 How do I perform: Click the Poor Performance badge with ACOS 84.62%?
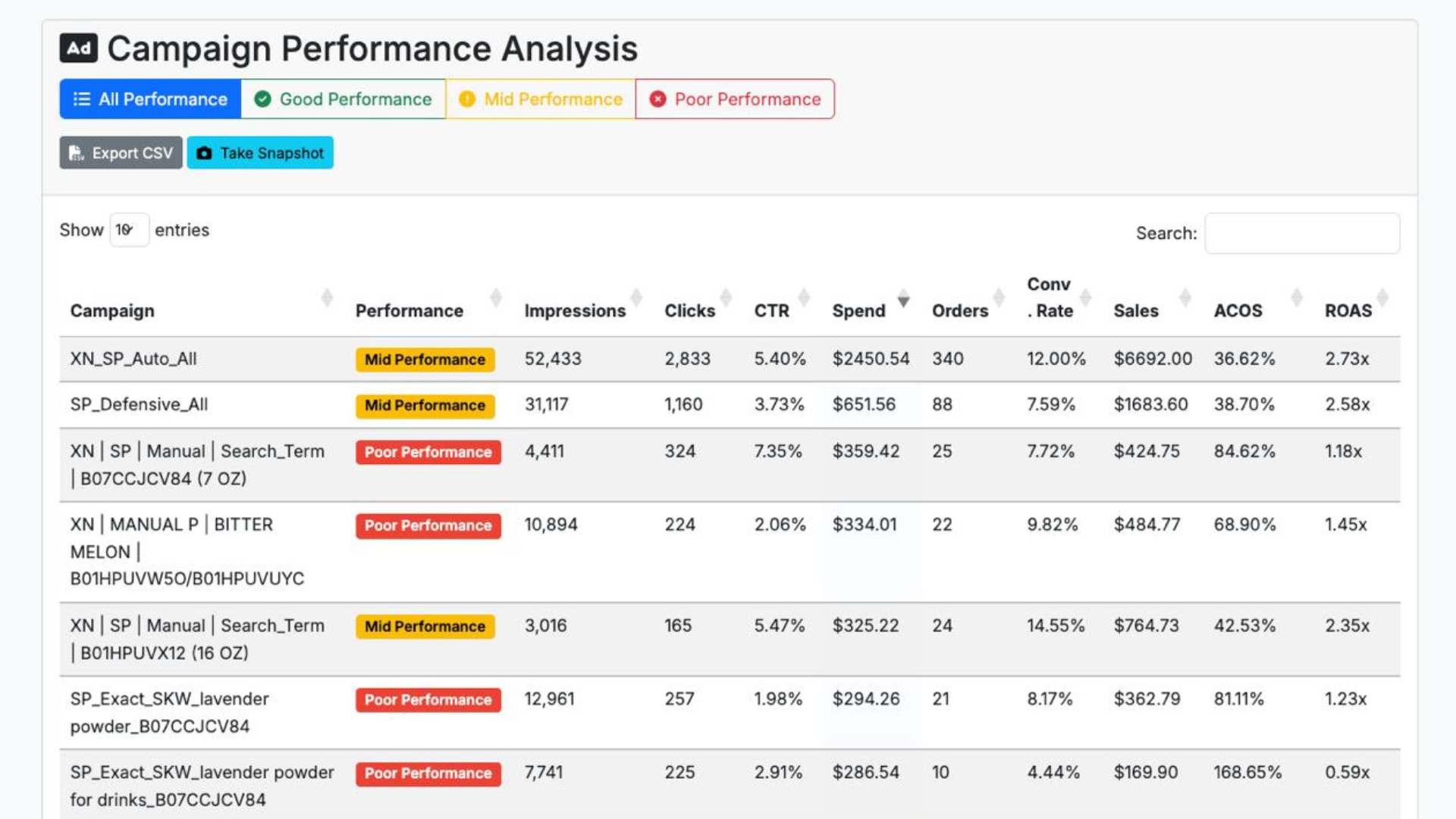point(428,452)
